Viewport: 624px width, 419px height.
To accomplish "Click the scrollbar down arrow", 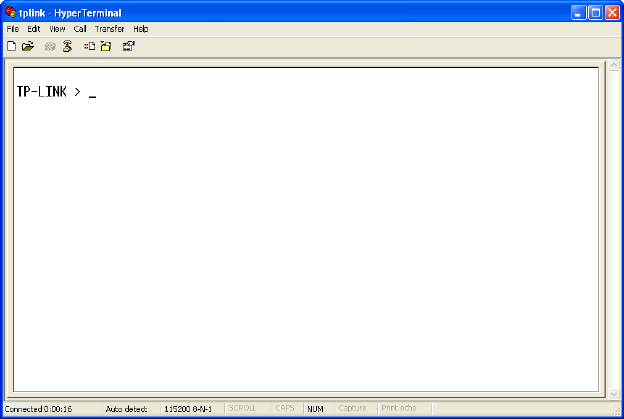I will tap(614, 394).
